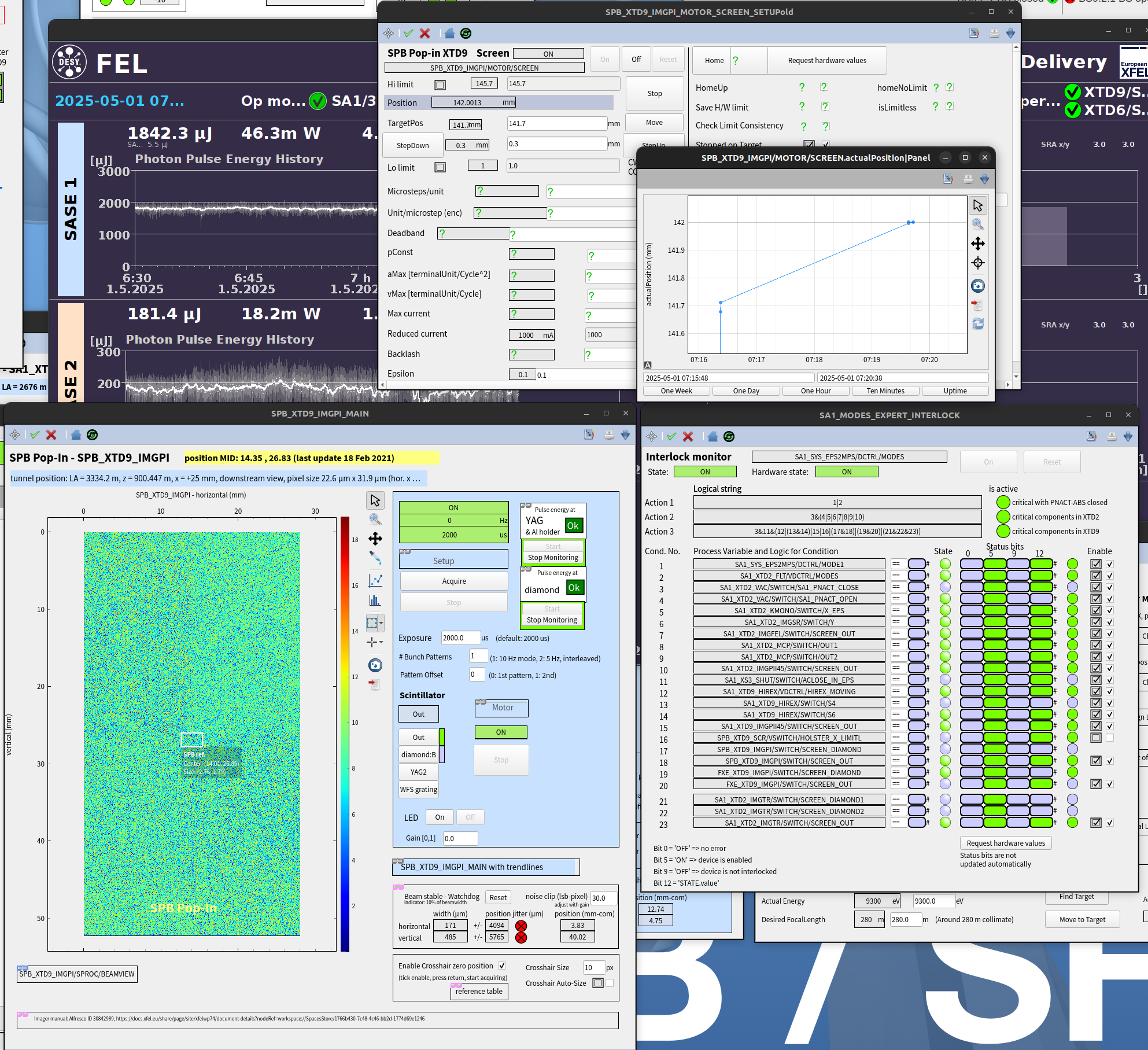1148x1050 pixels.
Task: Expand the ROI rectangle tool dropdown arrow
Action: click(381, 624)
